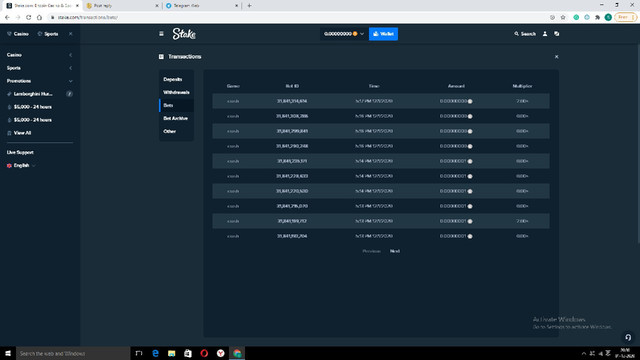
Task: Click the Stake logo
Action: [184, 34]
